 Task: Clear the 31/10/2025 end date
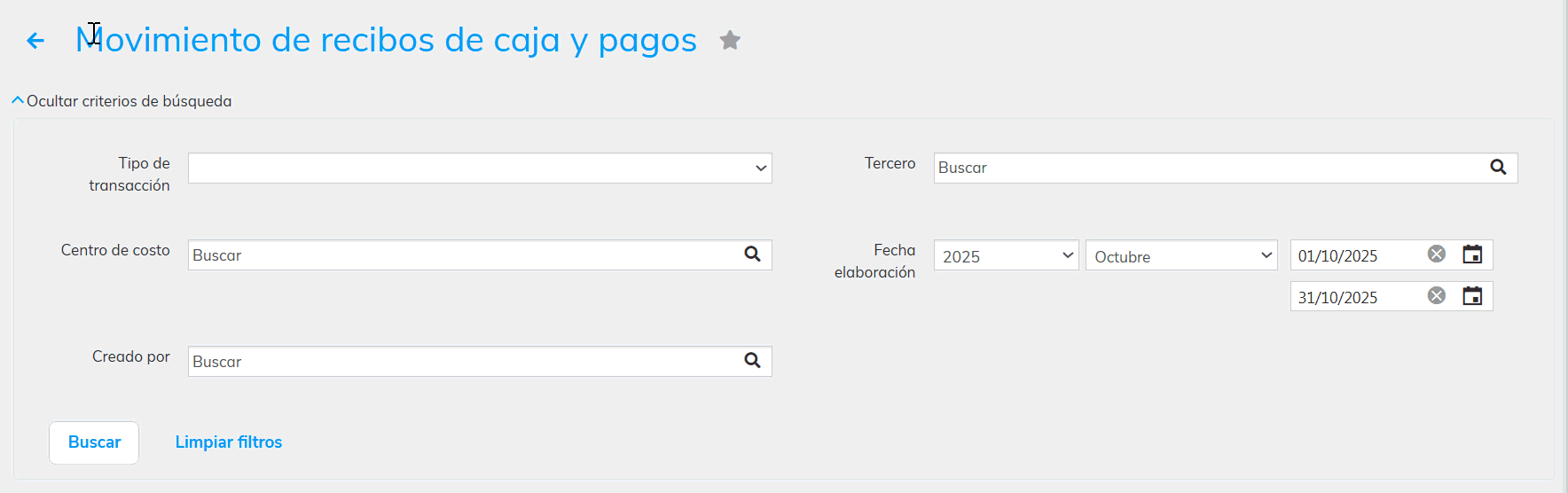click(1436, 296)
